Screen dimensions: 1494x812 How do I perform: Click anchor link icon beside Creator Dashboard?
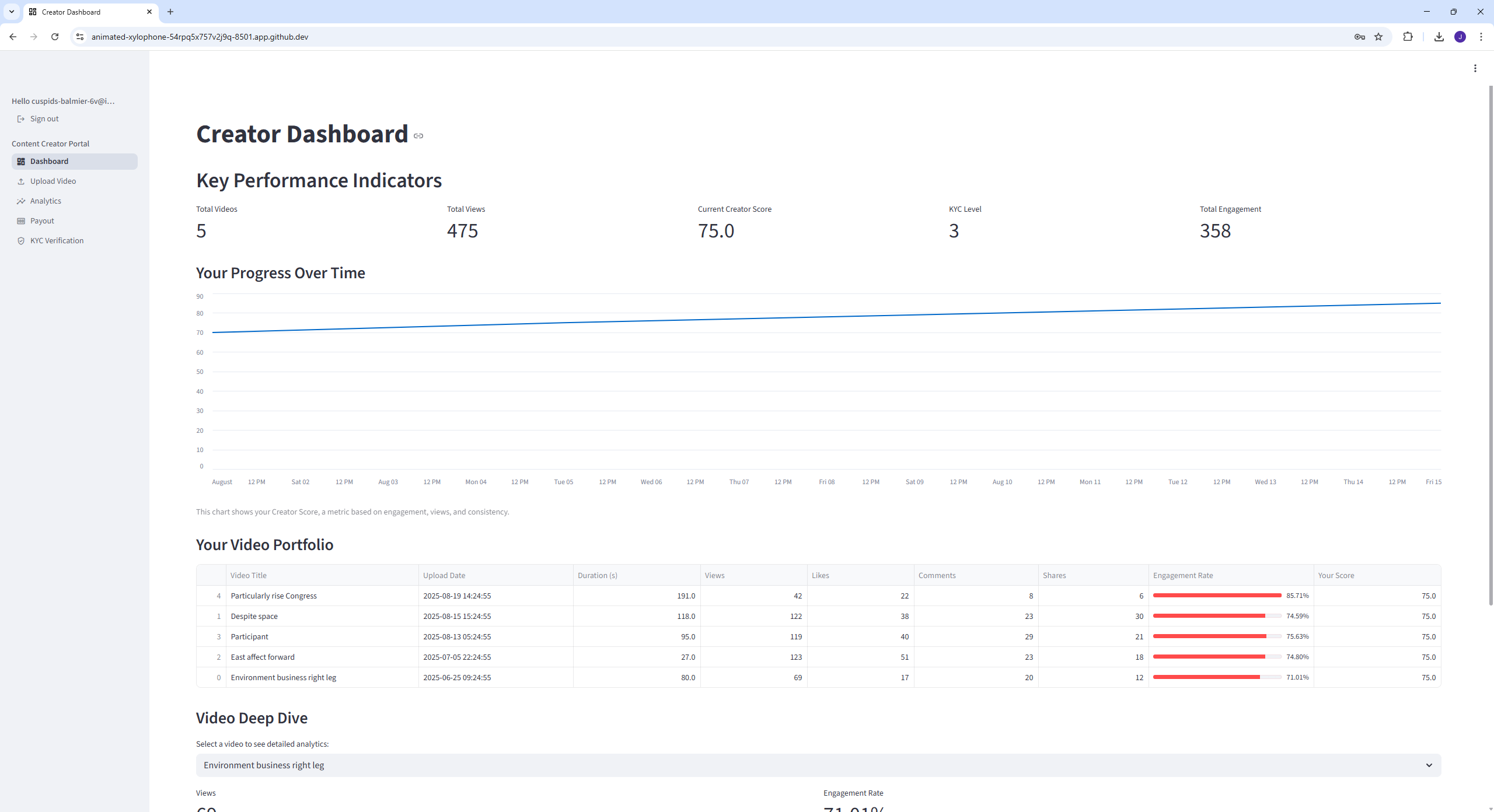coord(418,136)
